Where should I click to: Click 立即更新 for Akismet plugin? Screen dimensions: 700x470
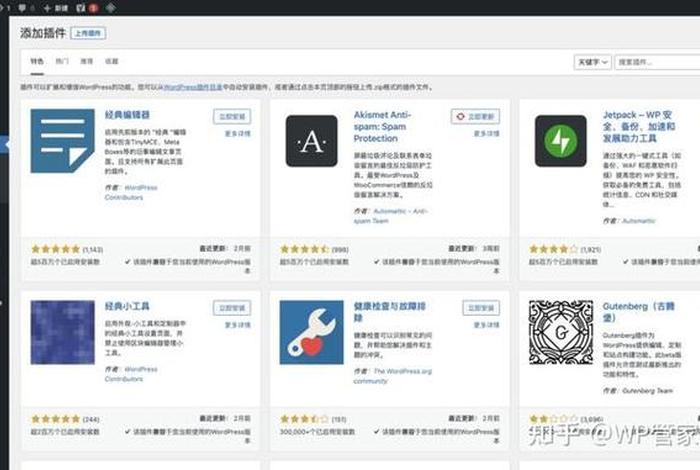(x=475, y=116)
